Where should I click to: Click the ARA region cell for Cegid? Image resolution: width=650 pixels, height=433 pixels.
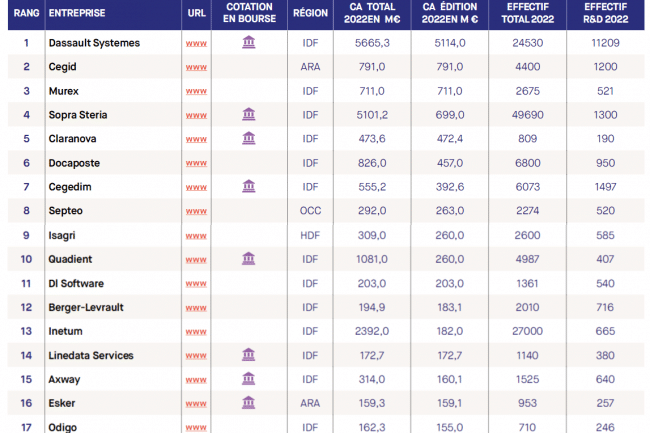[310, 67]
